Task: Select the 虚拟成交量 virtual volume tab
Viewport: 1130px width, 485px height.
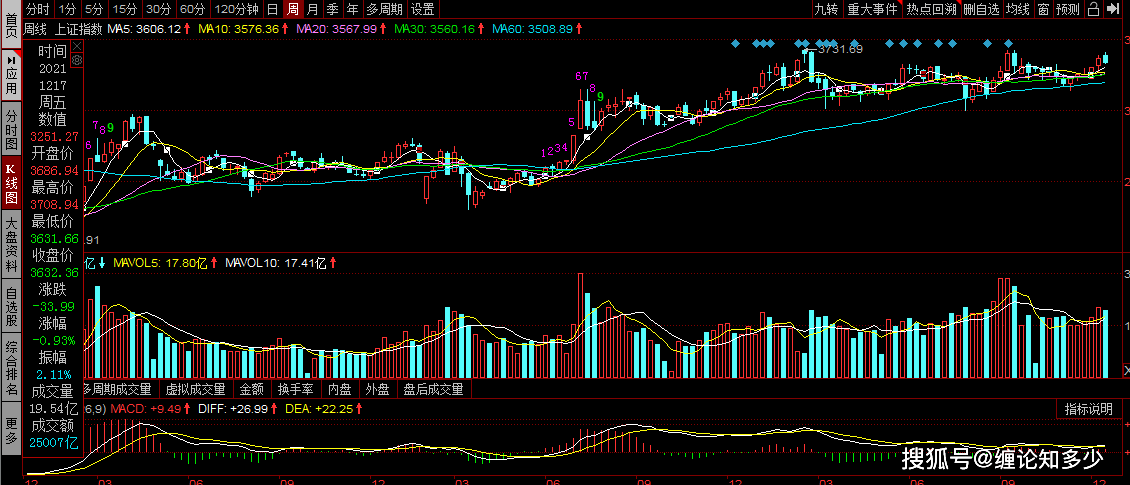Action: (194, 389)
